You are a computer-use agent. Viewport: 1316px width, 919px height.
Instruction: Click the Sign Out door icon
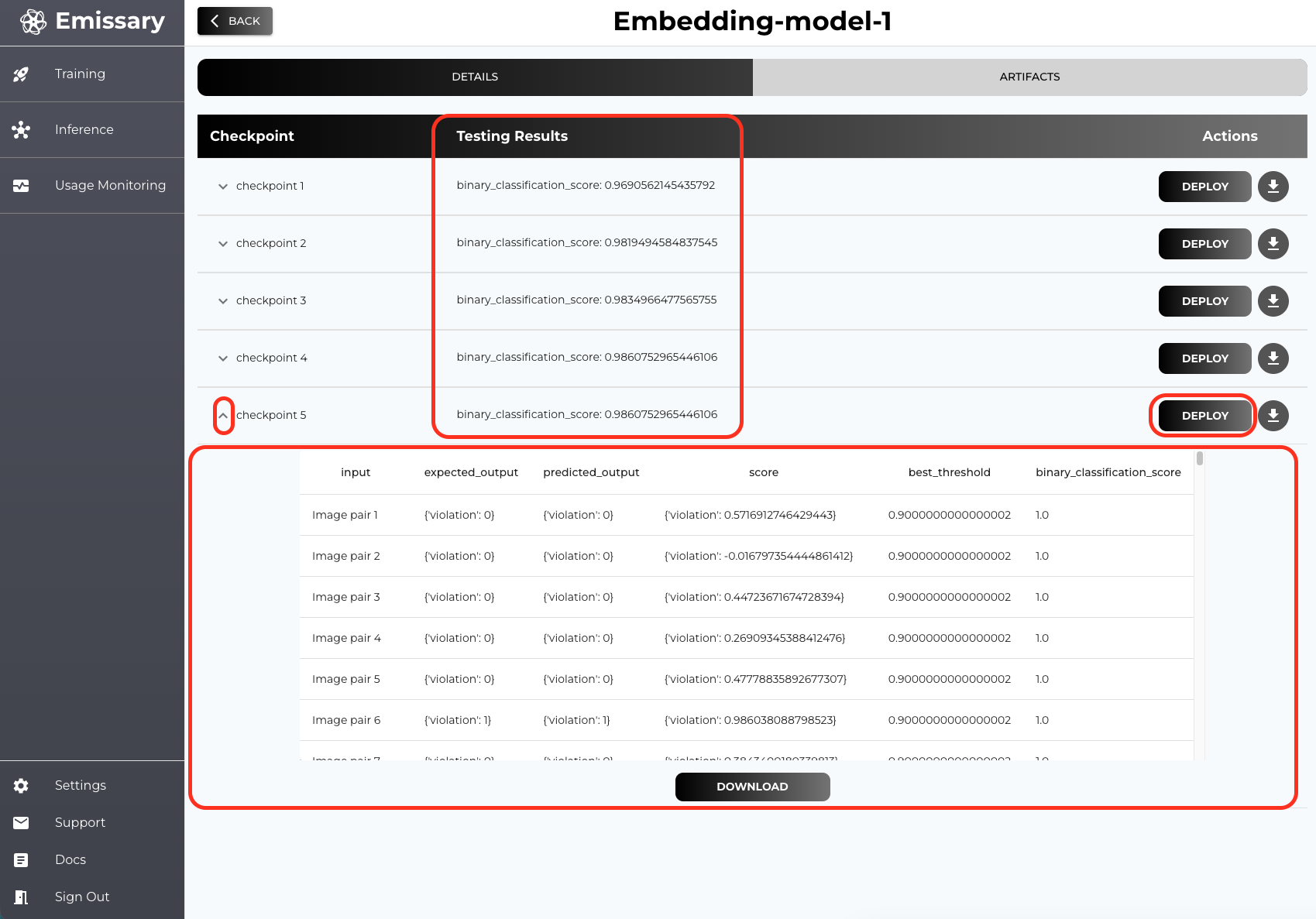(x=21, y=897)
